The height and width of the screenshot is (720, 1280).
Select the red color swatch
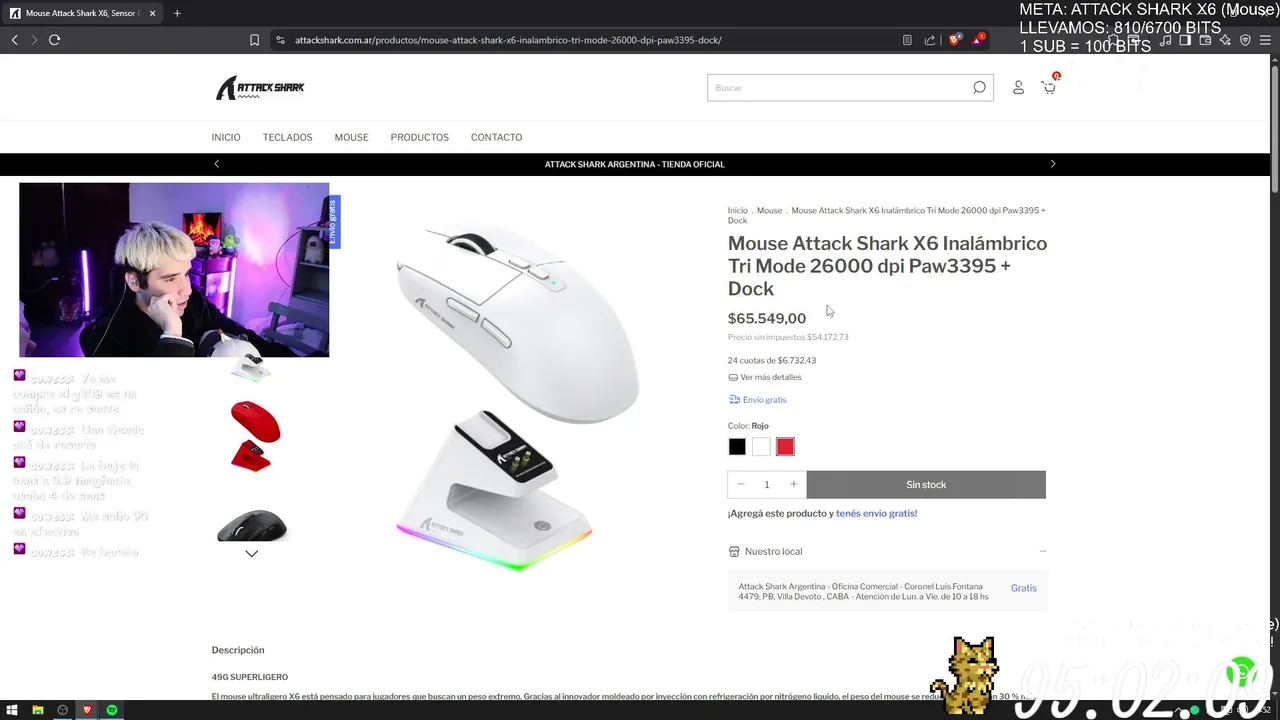tap(785, 447)
